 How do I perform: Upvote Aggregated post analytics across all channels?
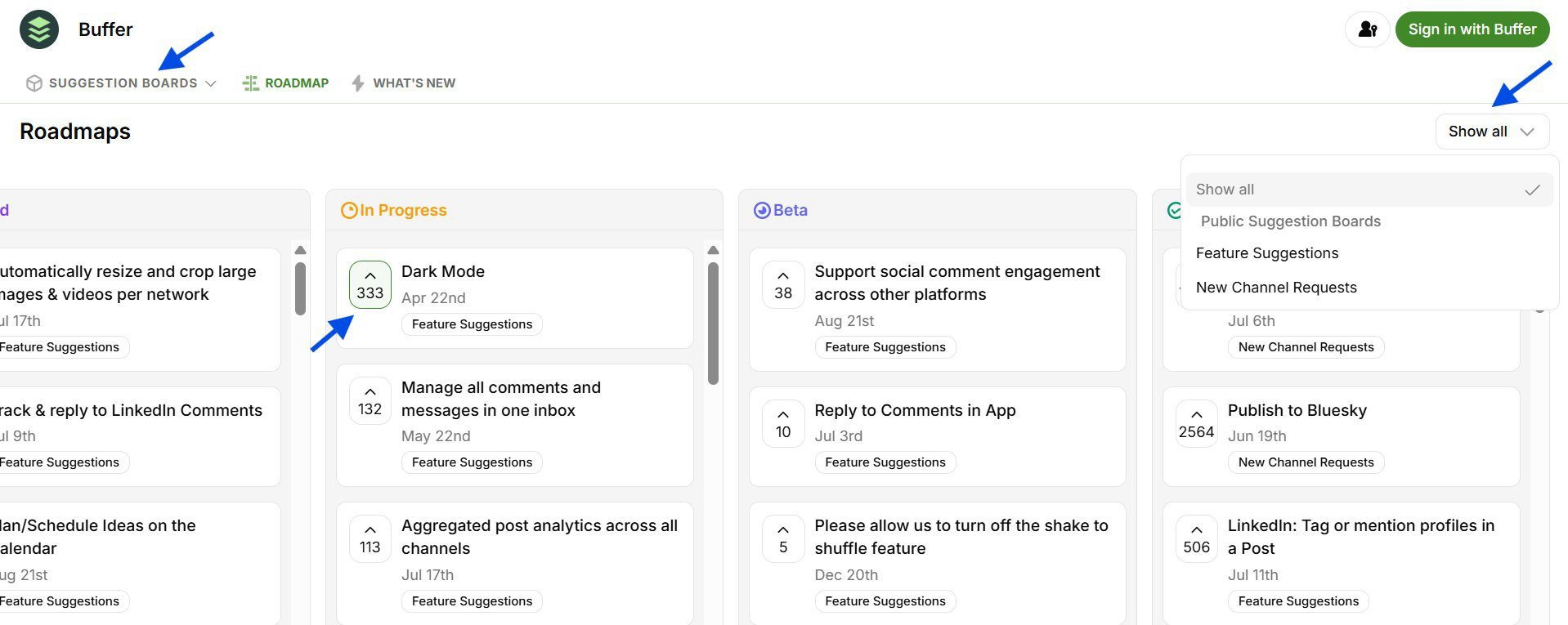pos(370,538)
